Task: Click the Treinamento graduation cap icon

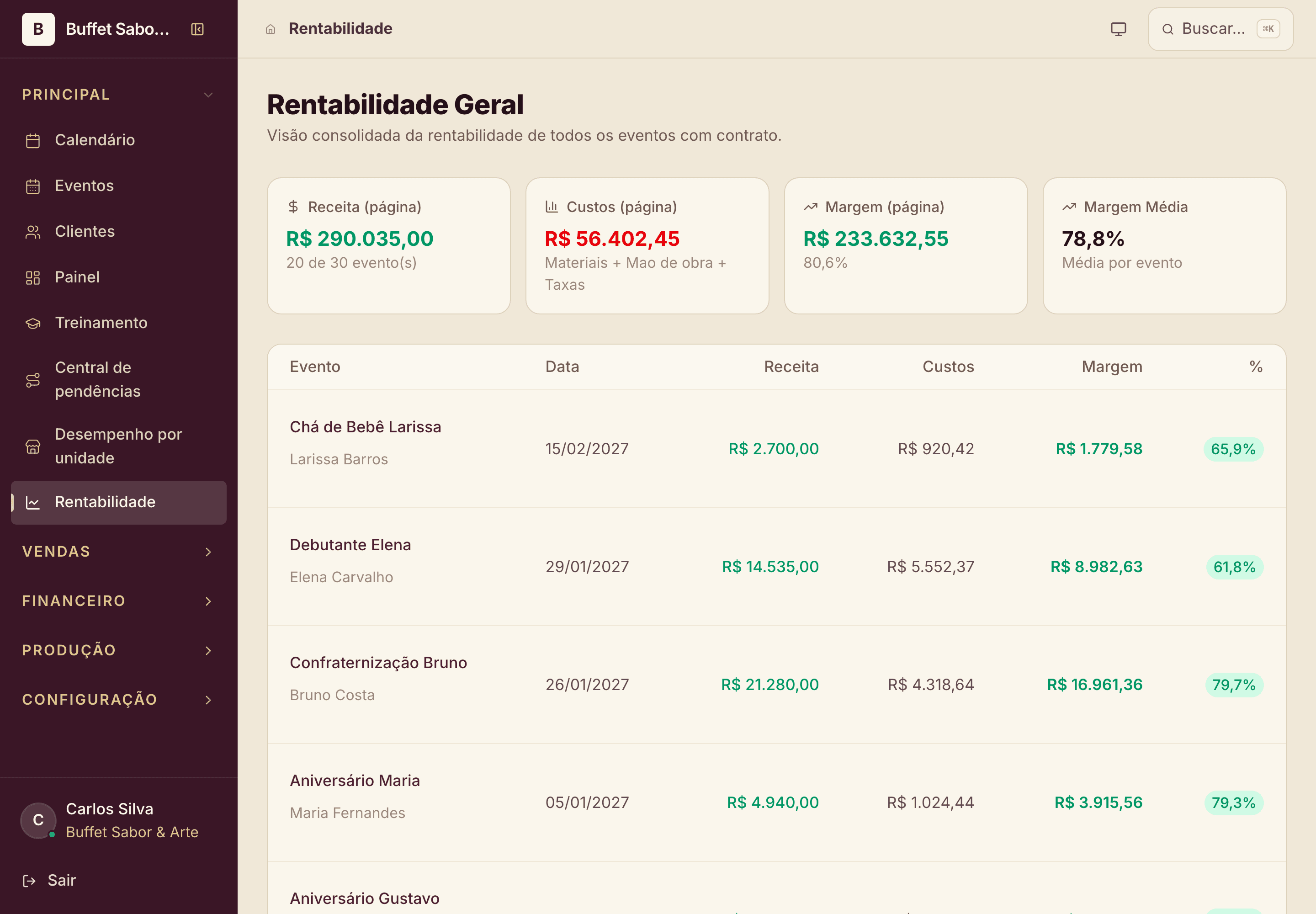Action: pyautogui.click(x=33, y=324)
